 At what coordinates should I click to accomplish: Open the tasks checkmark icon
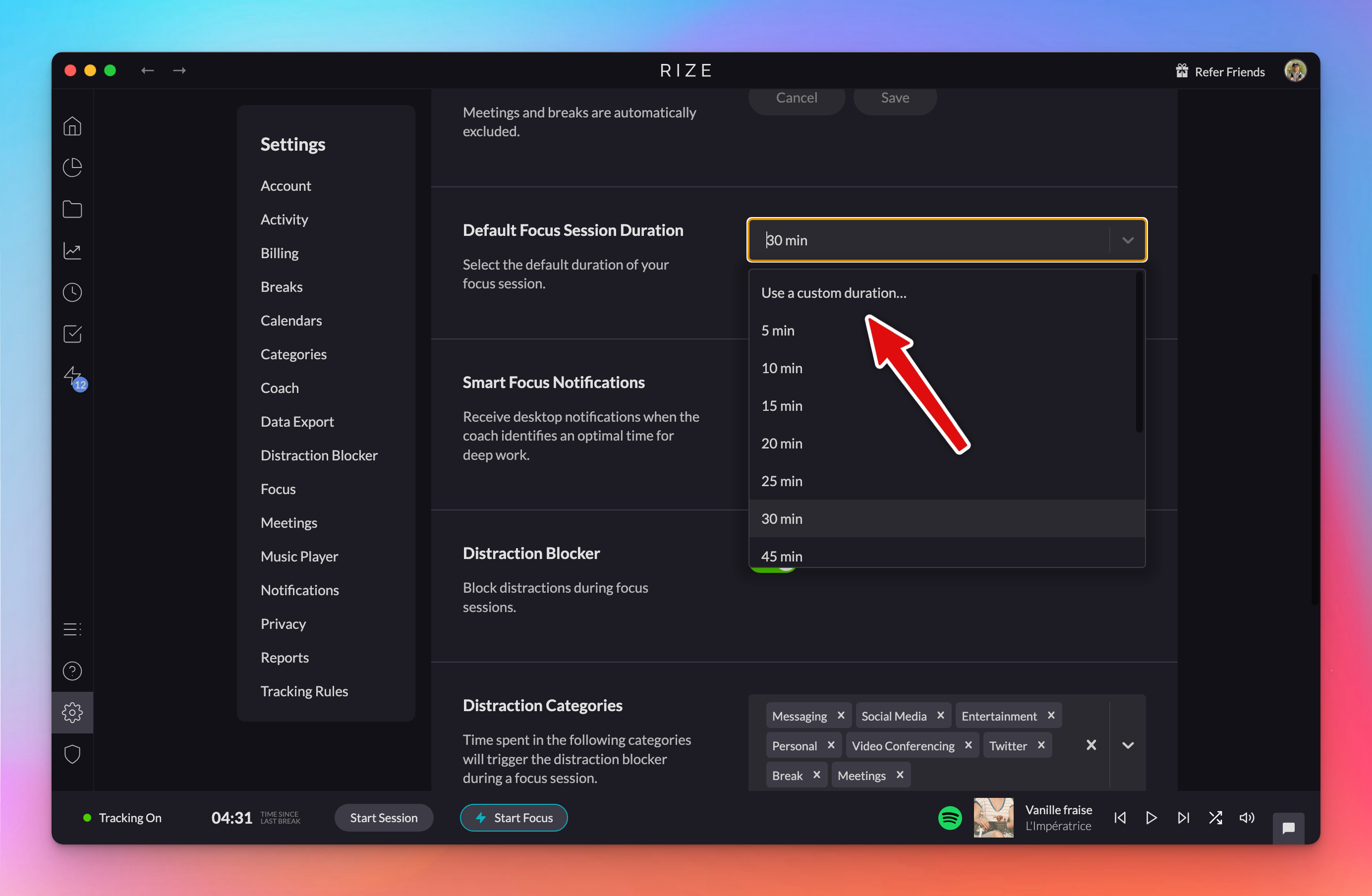[72, 334]
